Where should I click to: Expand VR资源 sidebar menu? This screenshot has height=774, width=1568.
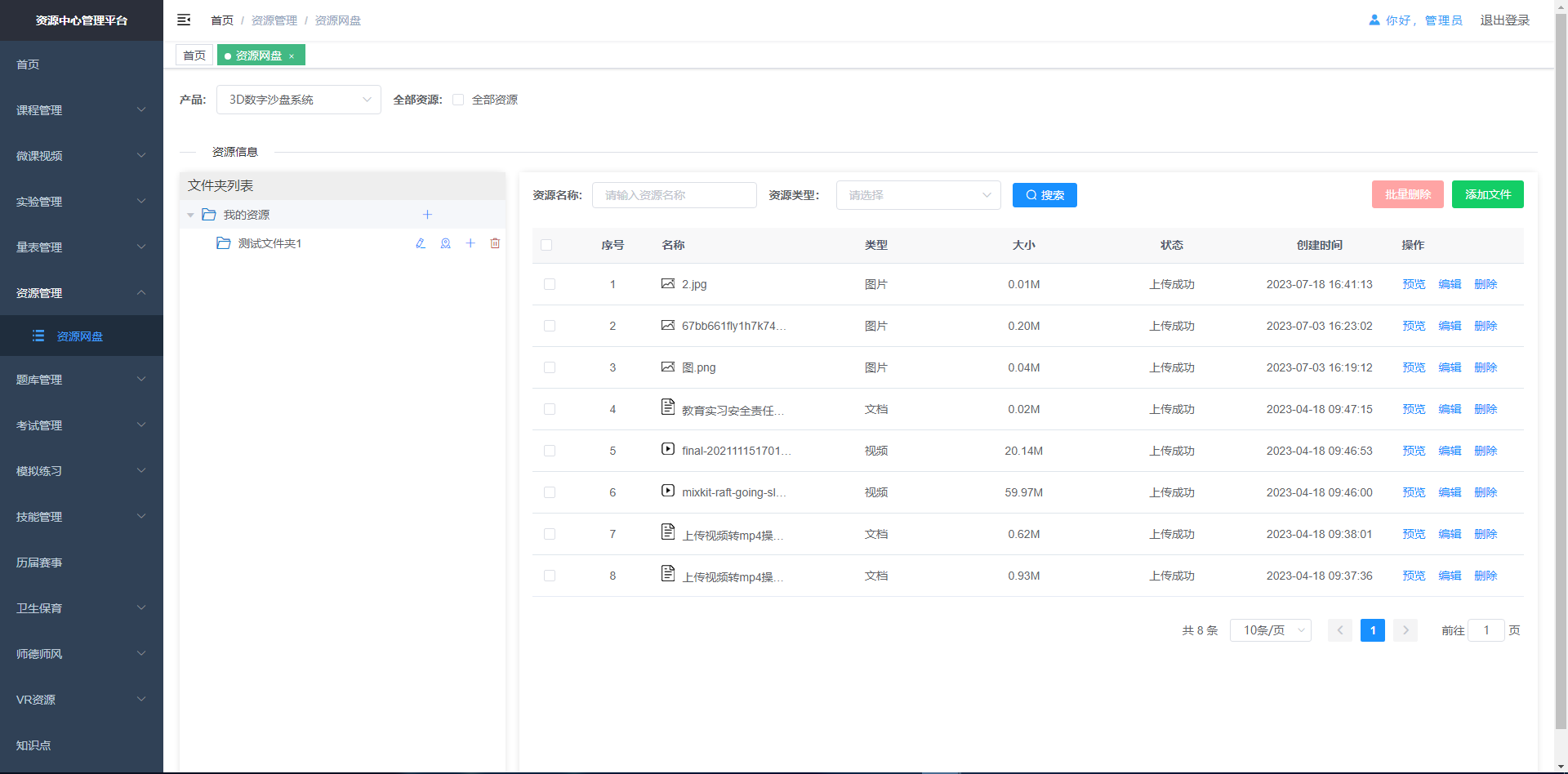click(x=82, y=699)
